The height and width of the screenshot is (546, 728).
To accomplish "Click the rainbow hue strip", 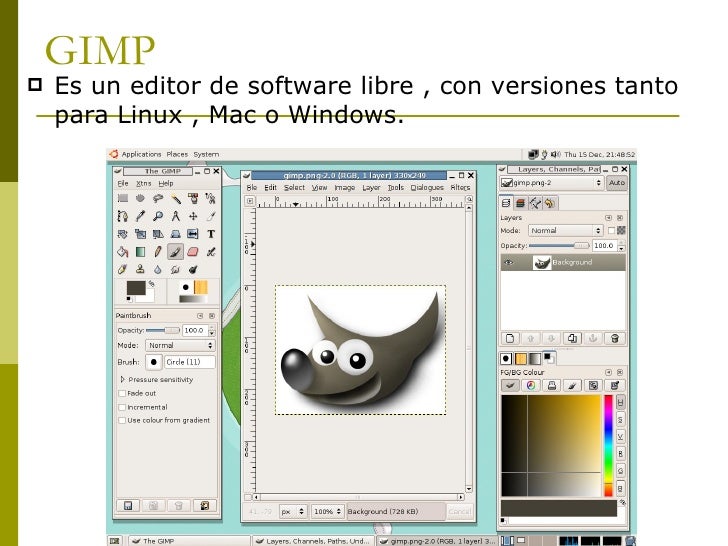I will click(608, 446).
